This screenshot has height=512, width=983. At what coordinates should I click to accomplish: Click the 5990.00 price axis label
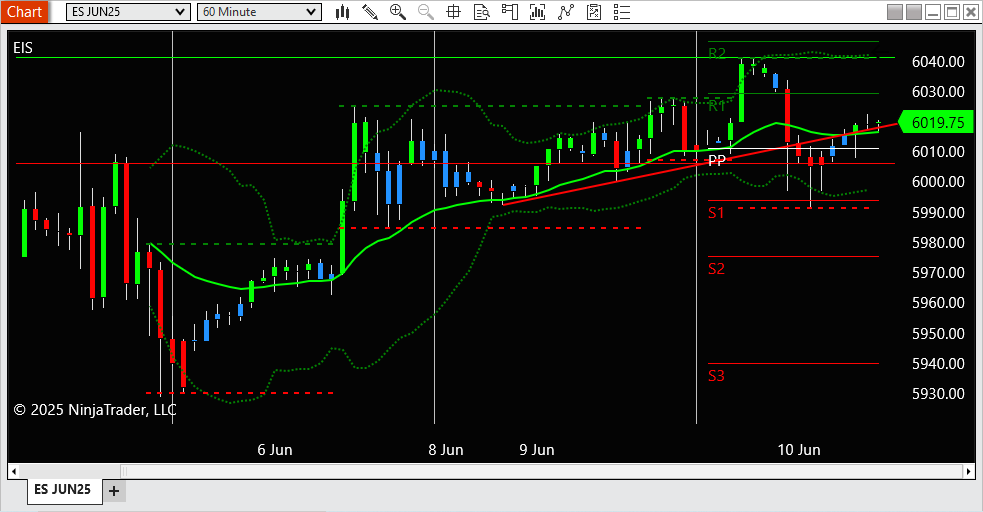(938, 212)
